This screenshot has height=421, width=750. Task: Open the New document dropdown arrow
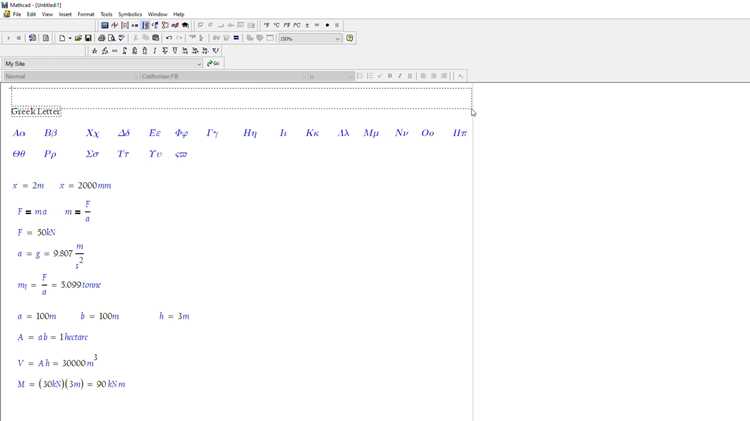[70, 38]
